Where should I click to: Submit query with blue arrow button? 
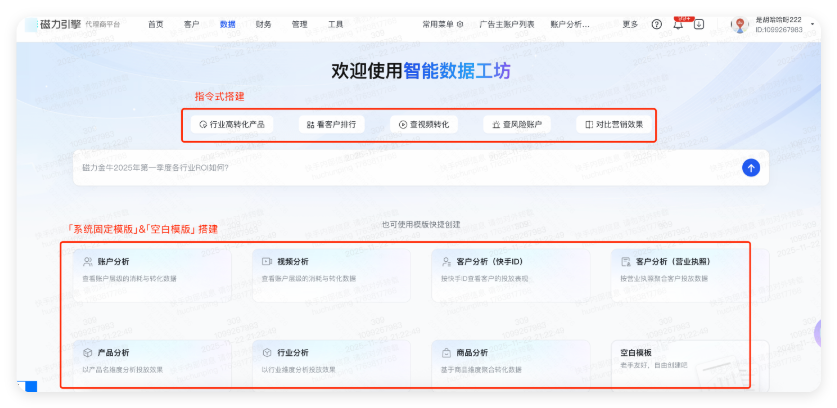point(751,168)
